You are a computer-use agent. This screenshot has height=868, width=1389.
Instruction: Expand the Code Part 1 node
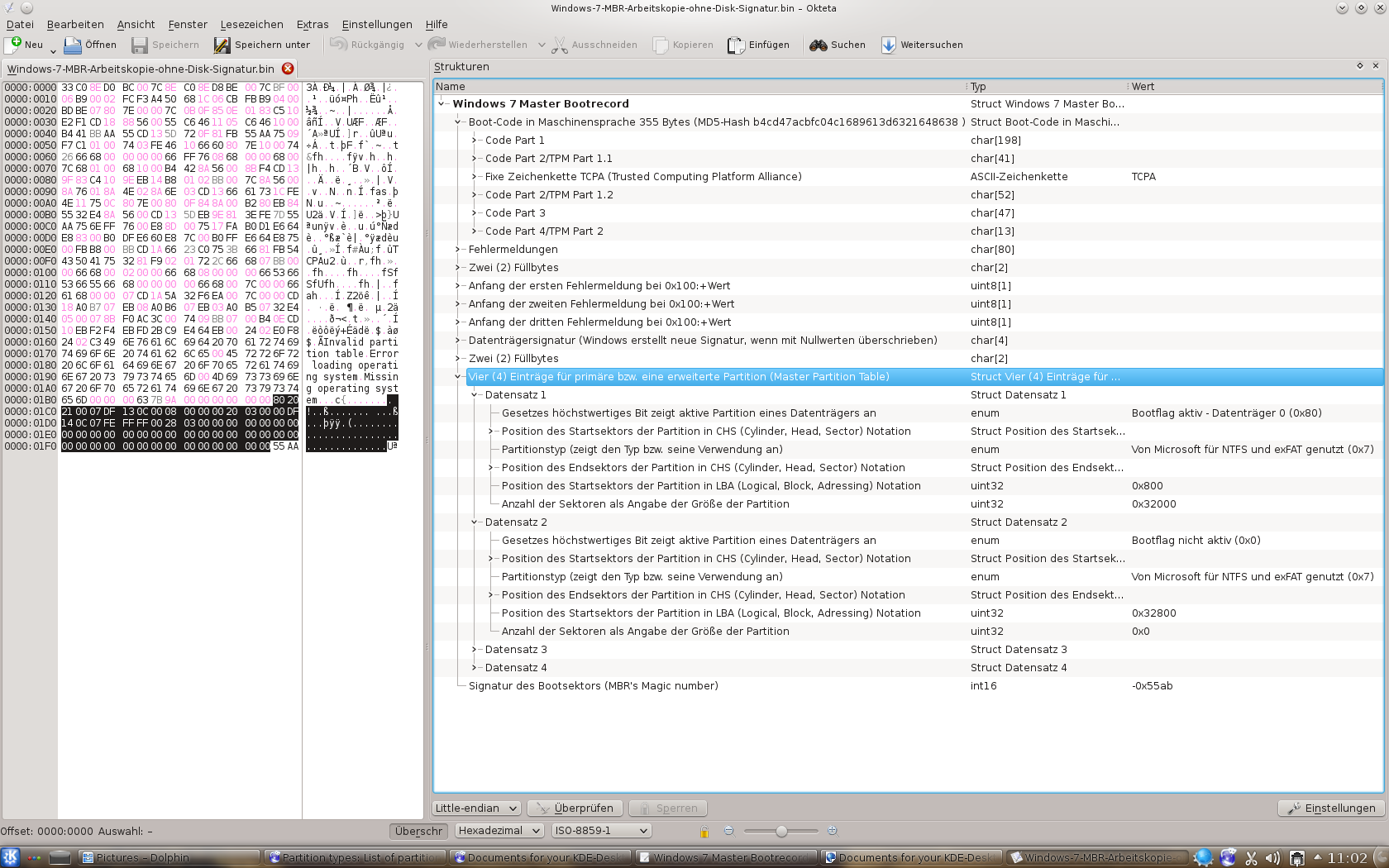474,141
